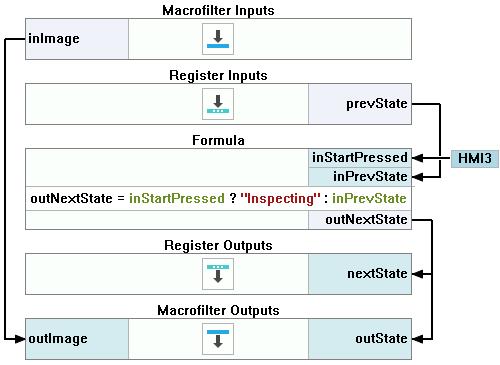Click the Register Outputs title
Viewport: 500px width, 365px height.
coord(218,245)
